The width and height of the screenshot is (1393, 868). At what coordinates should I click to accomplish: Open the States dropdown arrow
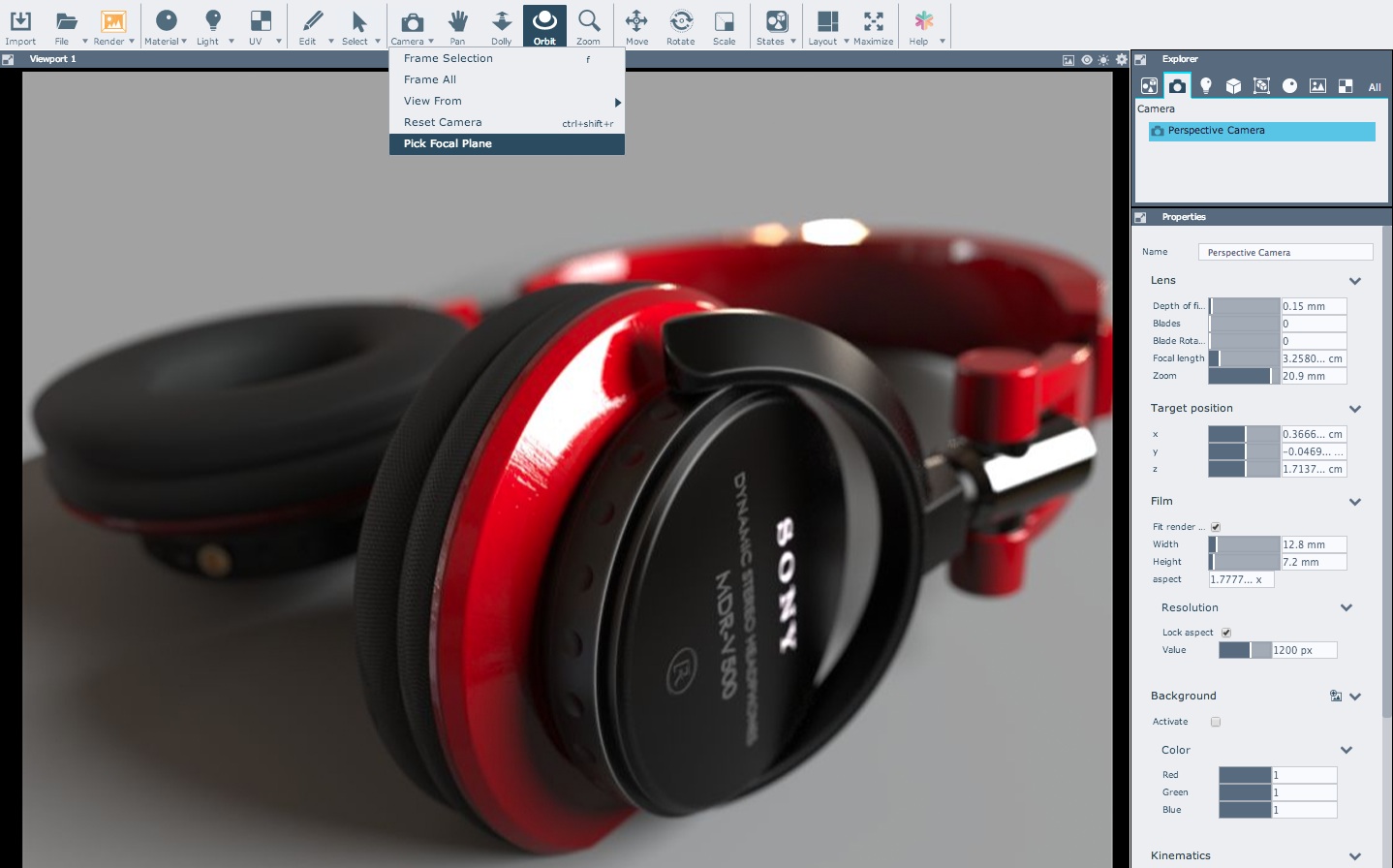[793, 42]
